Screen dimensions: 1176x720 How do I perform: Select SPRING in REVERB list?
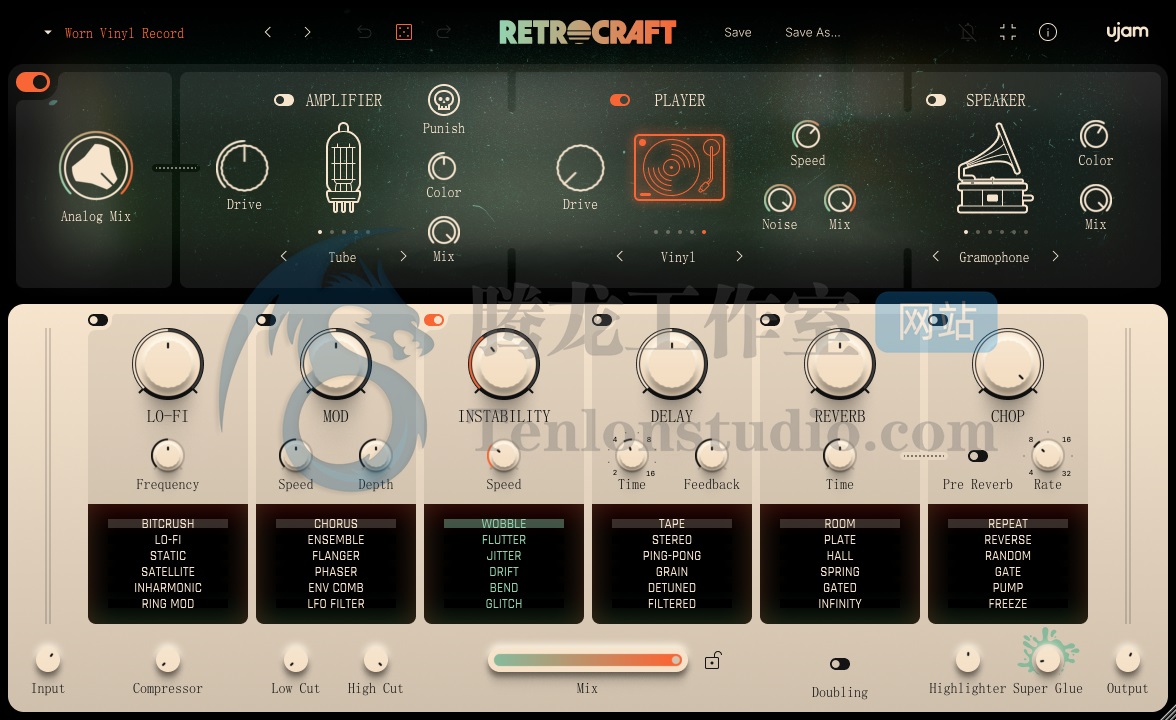pos(840,572)
